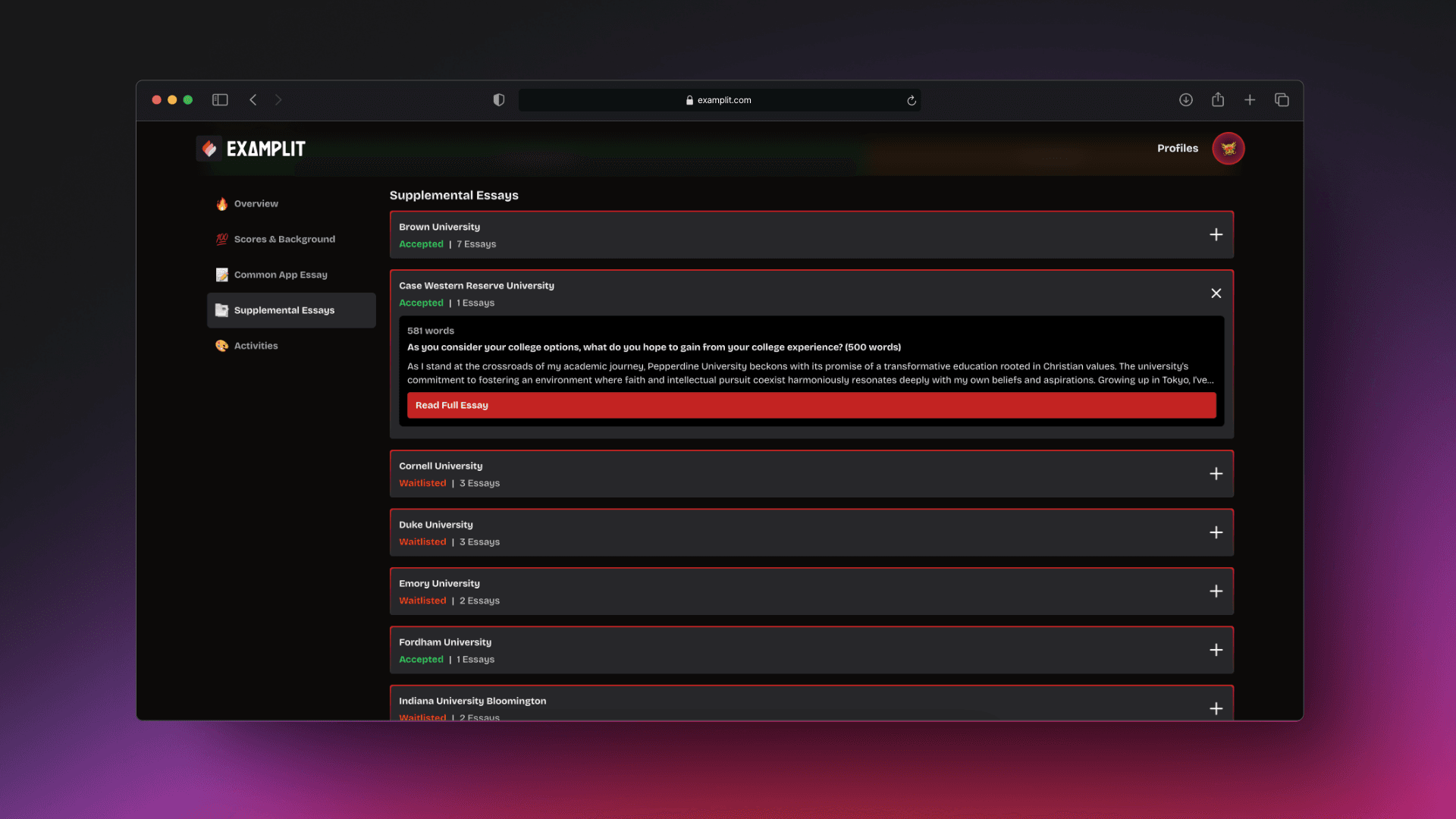Click the page reload control
Viewport: 1456px width, 819px height.
[x=911, y=99]
